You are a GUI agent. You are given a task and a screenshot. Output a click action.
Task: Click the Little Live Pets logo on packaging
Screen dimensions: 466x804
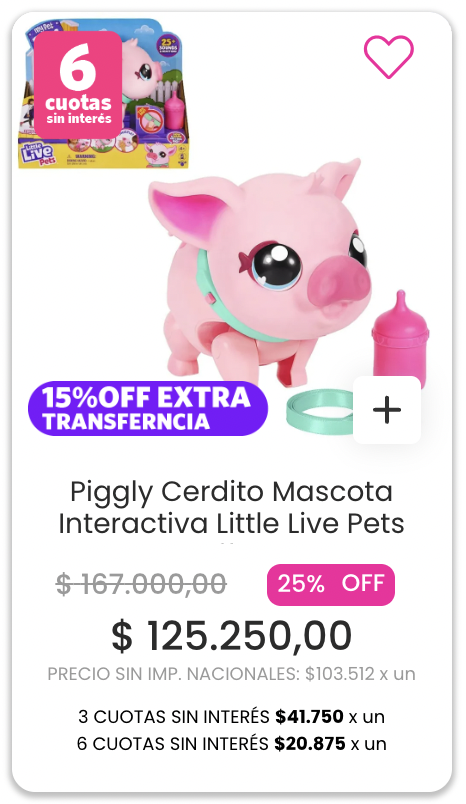(x=38, y=154)
